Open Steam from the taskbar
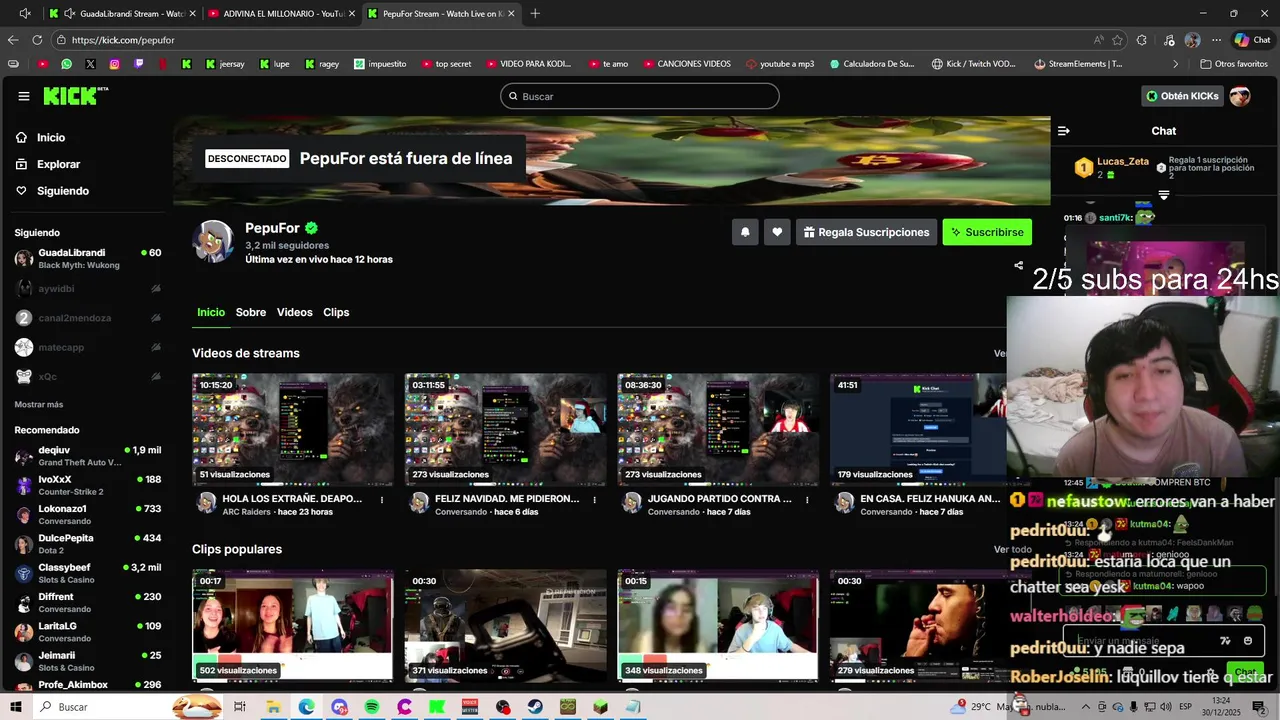This screenshot has height=720, width=1280. tap(536, 707)
